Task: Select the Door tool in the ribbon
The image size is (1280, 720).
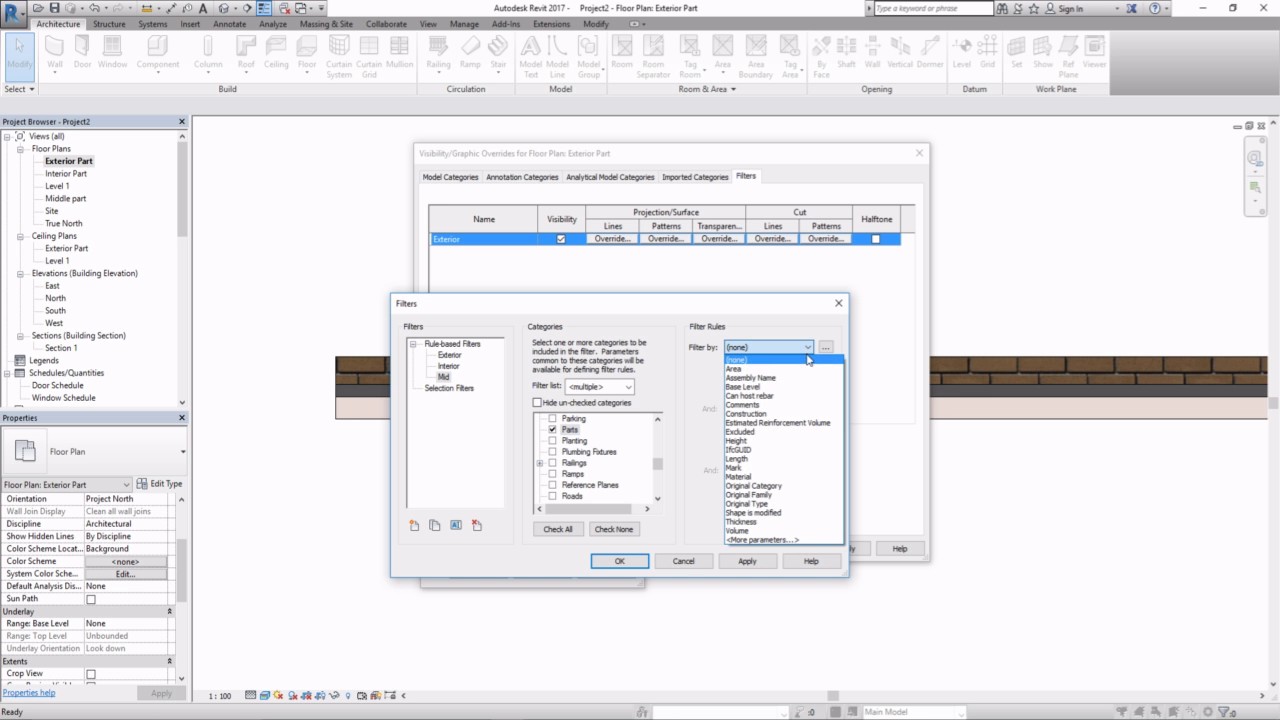Action: (x=82, y=52)
